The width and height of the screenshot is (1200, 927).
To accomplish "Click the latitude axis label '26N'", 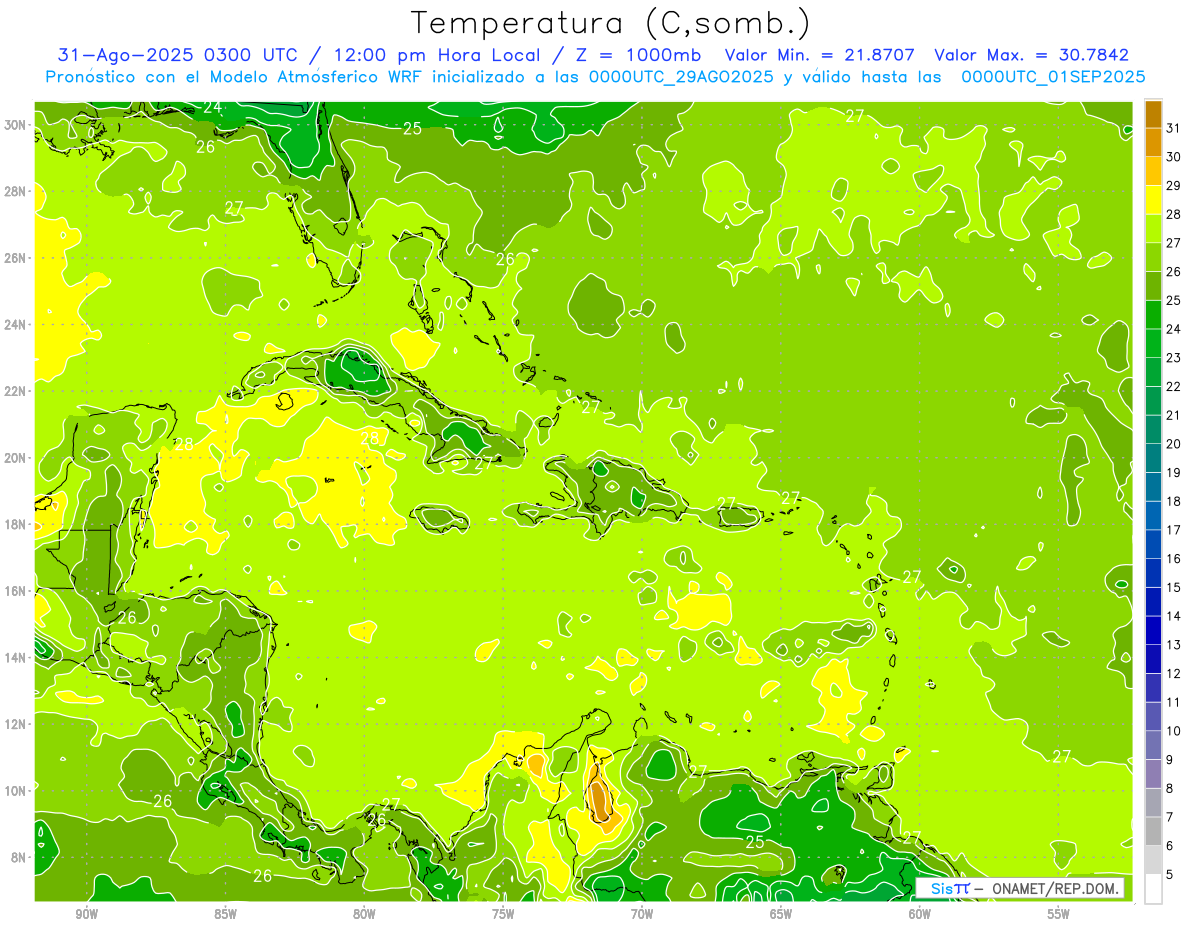I will [15, 258].
